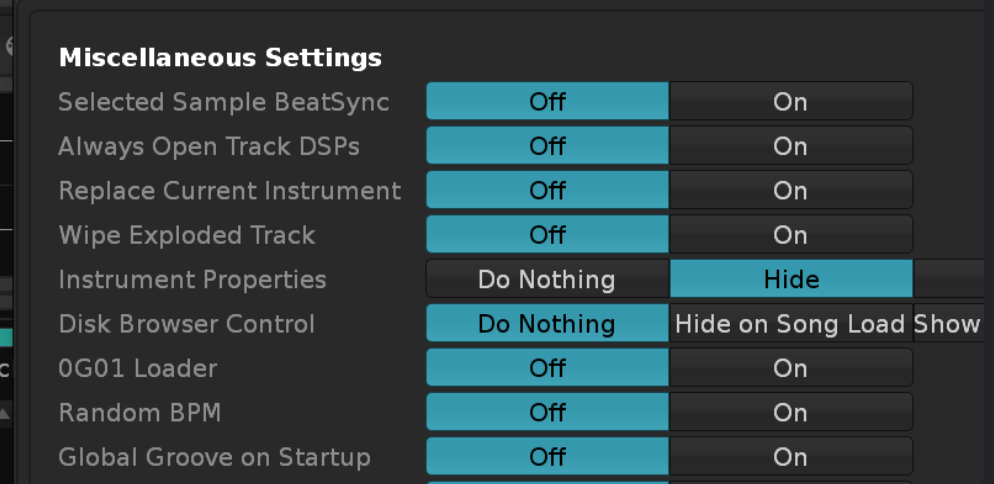Set Instrument Properties to Do Nothing

click(x=547, y=279)
